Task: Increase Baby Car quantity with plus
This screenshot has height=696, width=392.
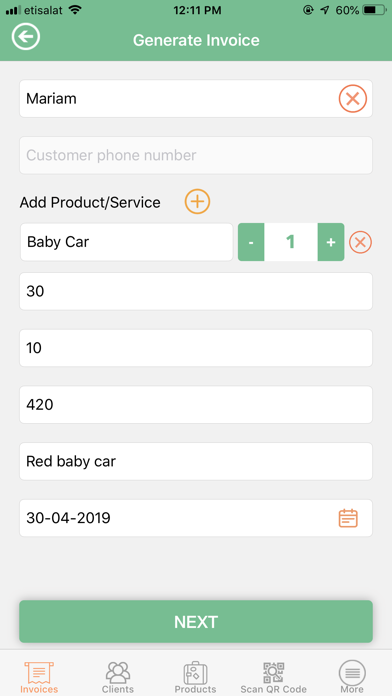Action: click(x=331, y=242)
